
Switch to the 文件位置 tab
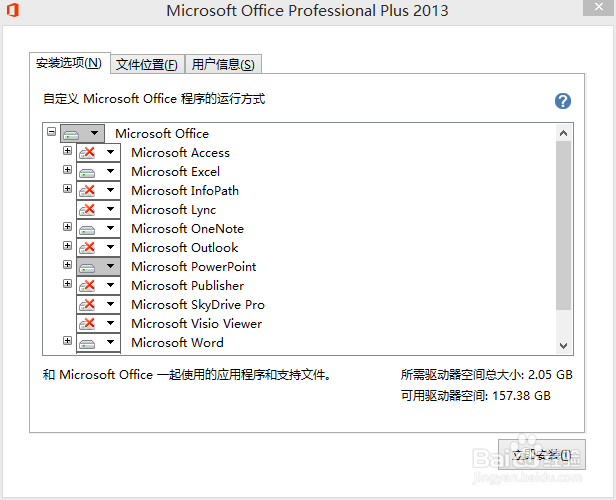(146, 65)
